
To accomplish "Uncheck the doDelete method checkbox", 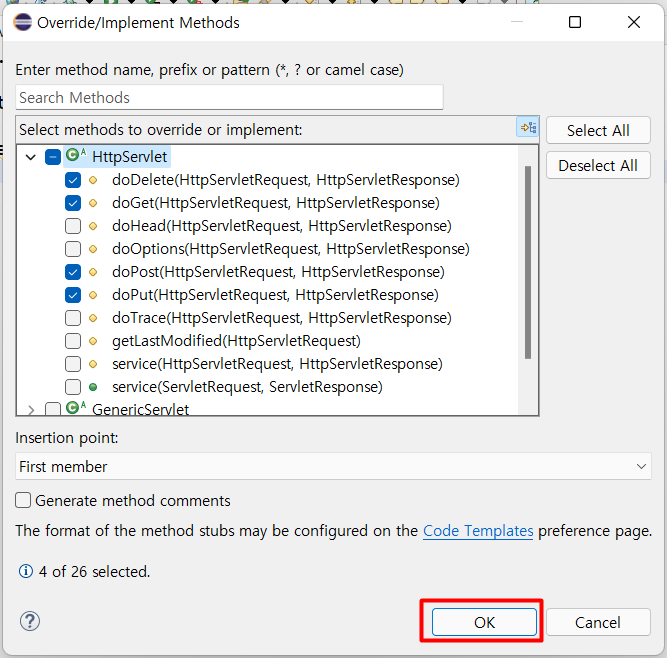I will click(x=73, y=180).
